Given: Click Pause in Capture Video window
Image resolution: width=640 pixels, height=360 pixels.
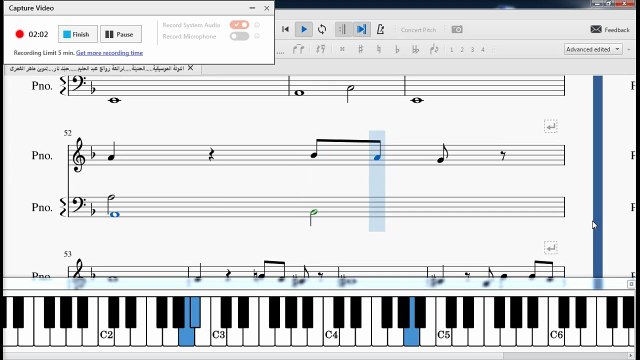Looking at the screenshot, I should click(x=121, y=34).
